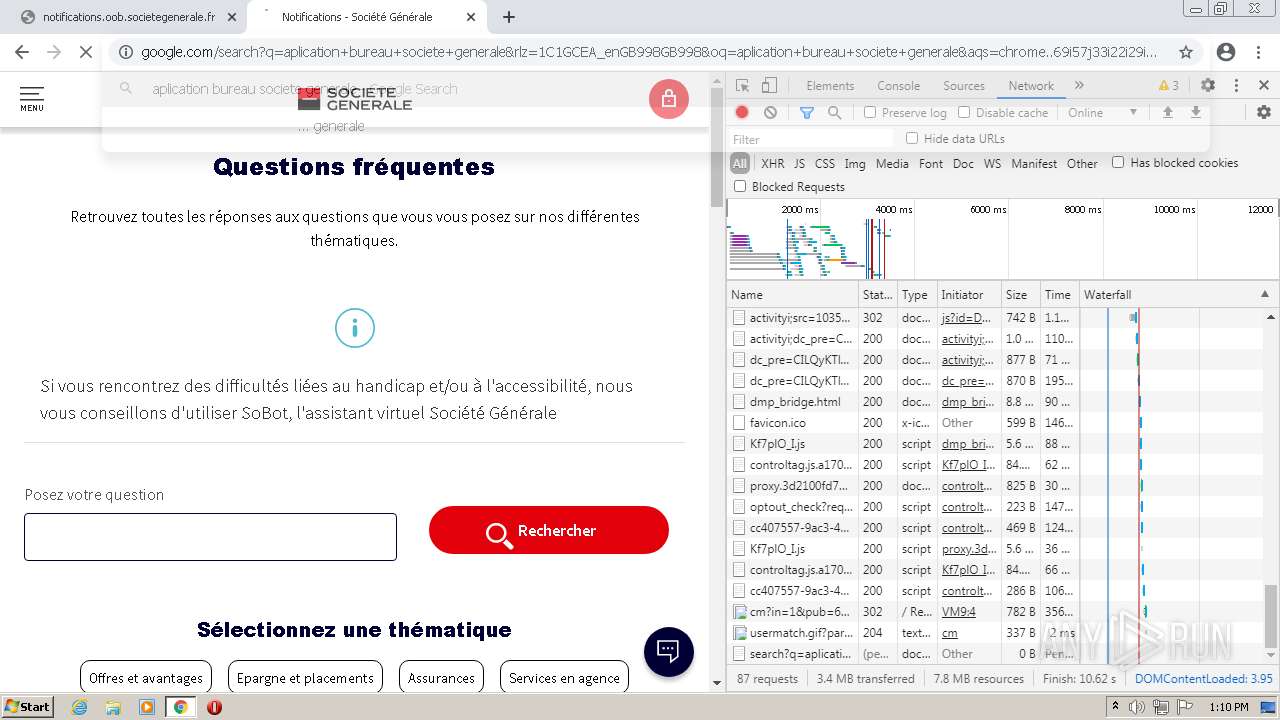Select the dmp_bridge.html request row
Image resolution: width=1280 pixels, height=720 pixels.
point(903,402)
